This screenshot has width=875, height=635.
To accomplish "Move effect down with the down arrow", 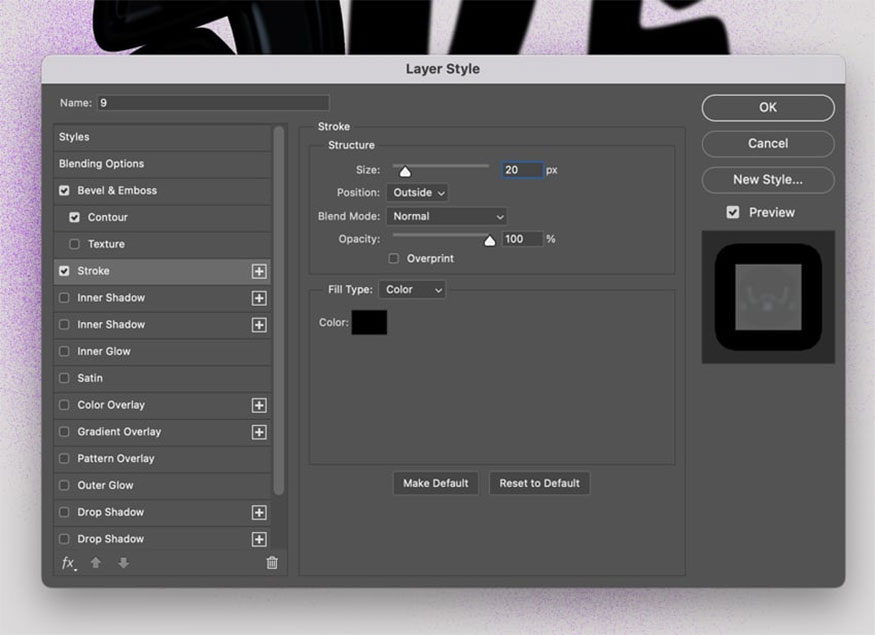I will (x=123, y=563).
